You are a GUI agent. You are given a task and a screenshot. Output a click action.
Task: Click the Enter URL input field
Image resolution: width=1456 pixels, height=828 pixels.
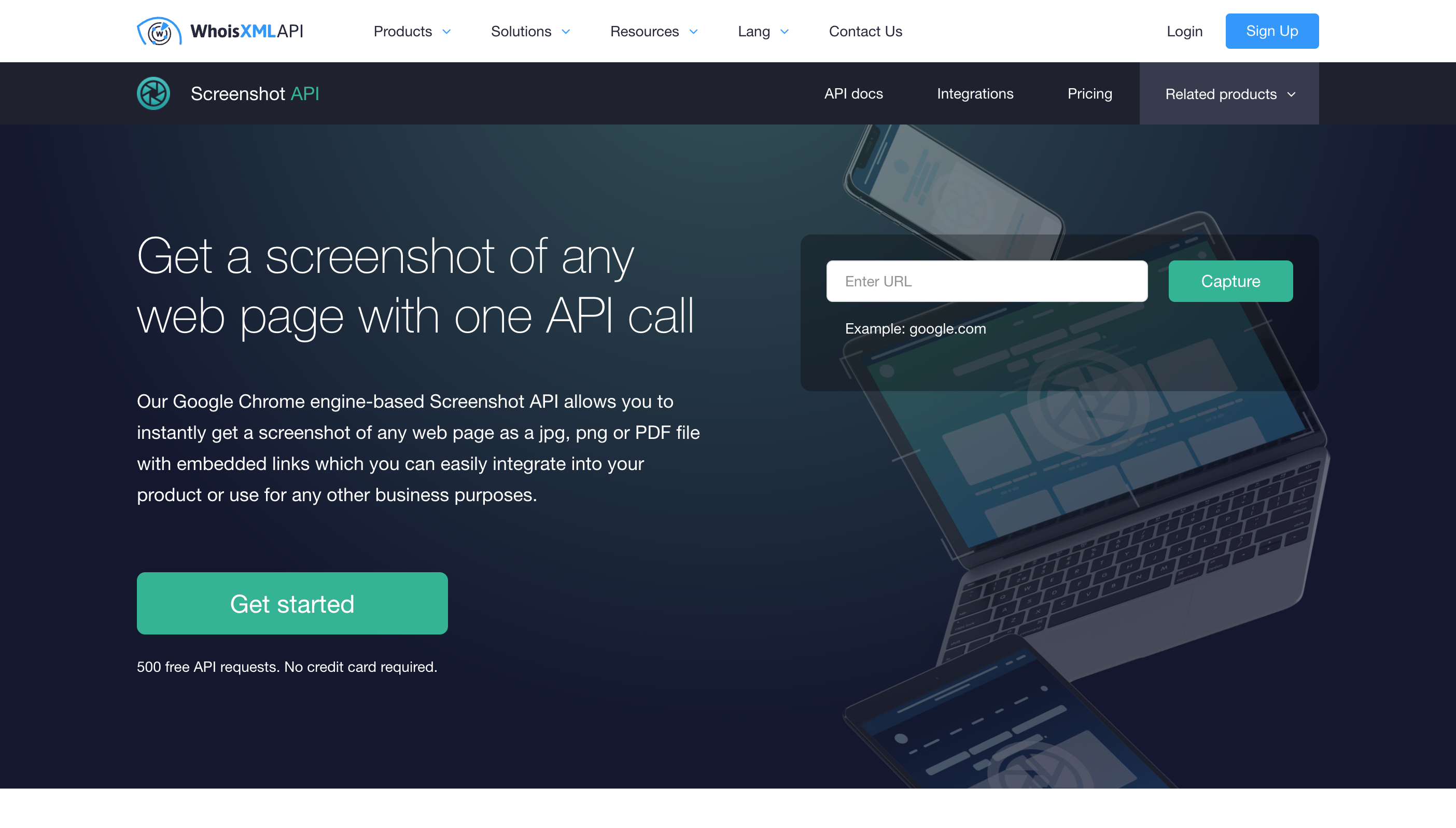click(986, 281)
